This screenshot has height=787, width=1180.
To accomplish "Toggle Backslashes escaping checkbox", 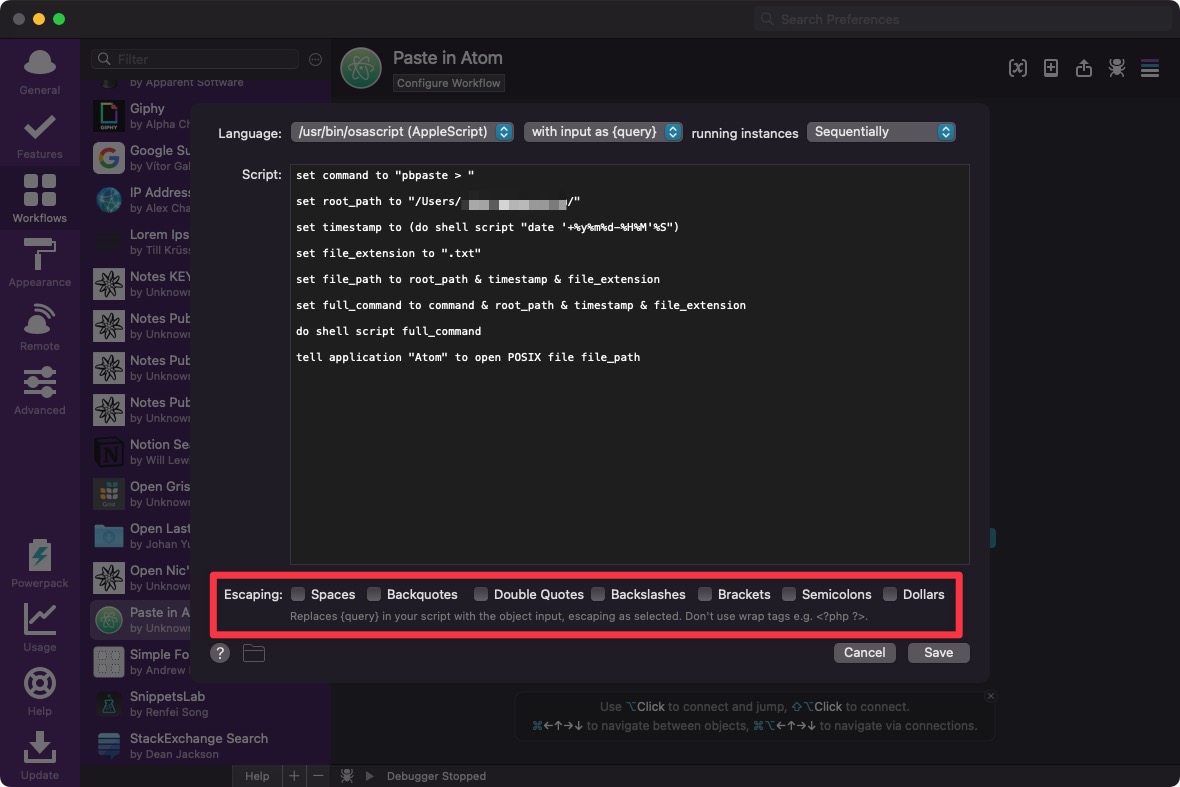I will point(598,594).
